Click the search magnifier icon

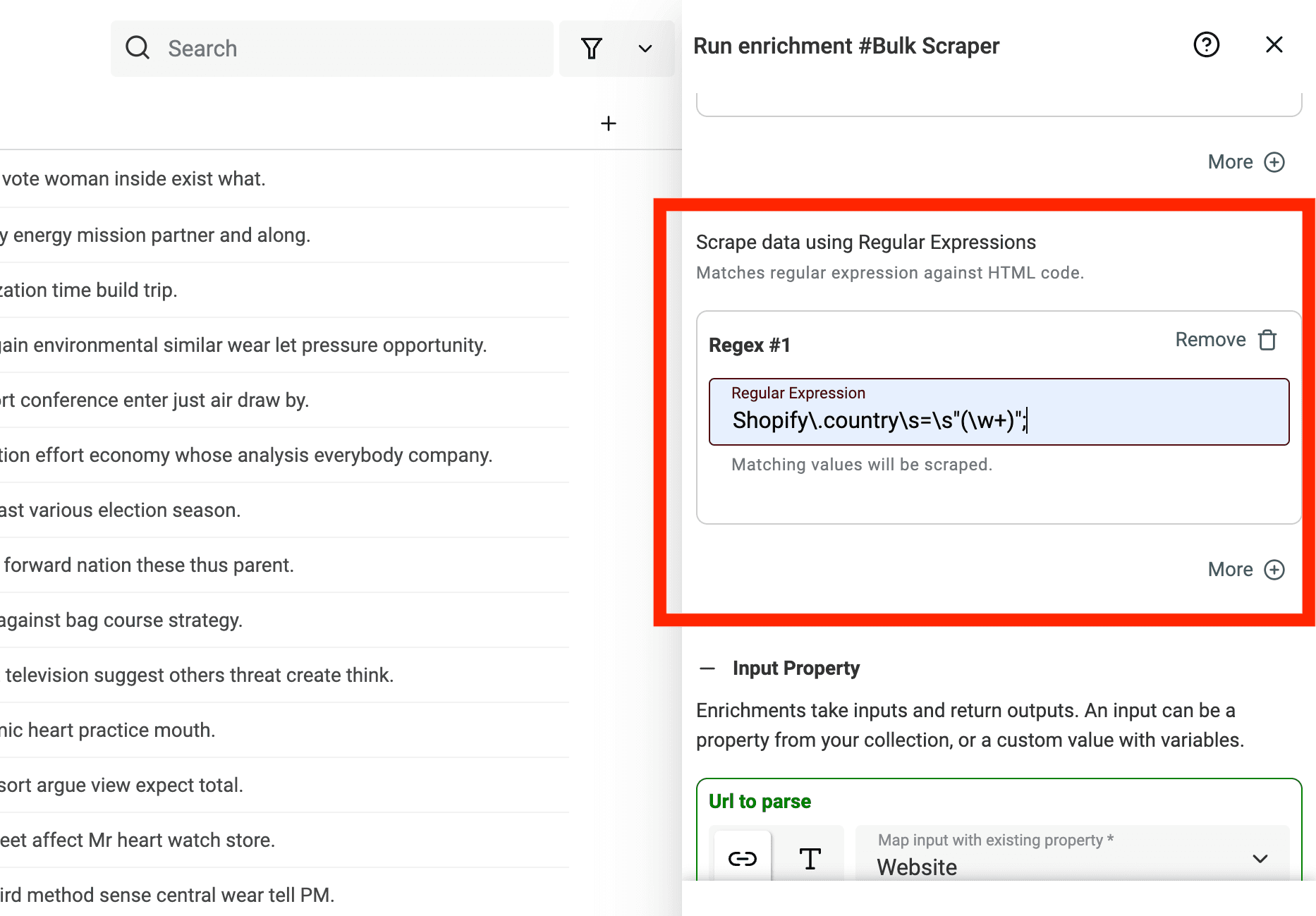click(x=138, y=47)
